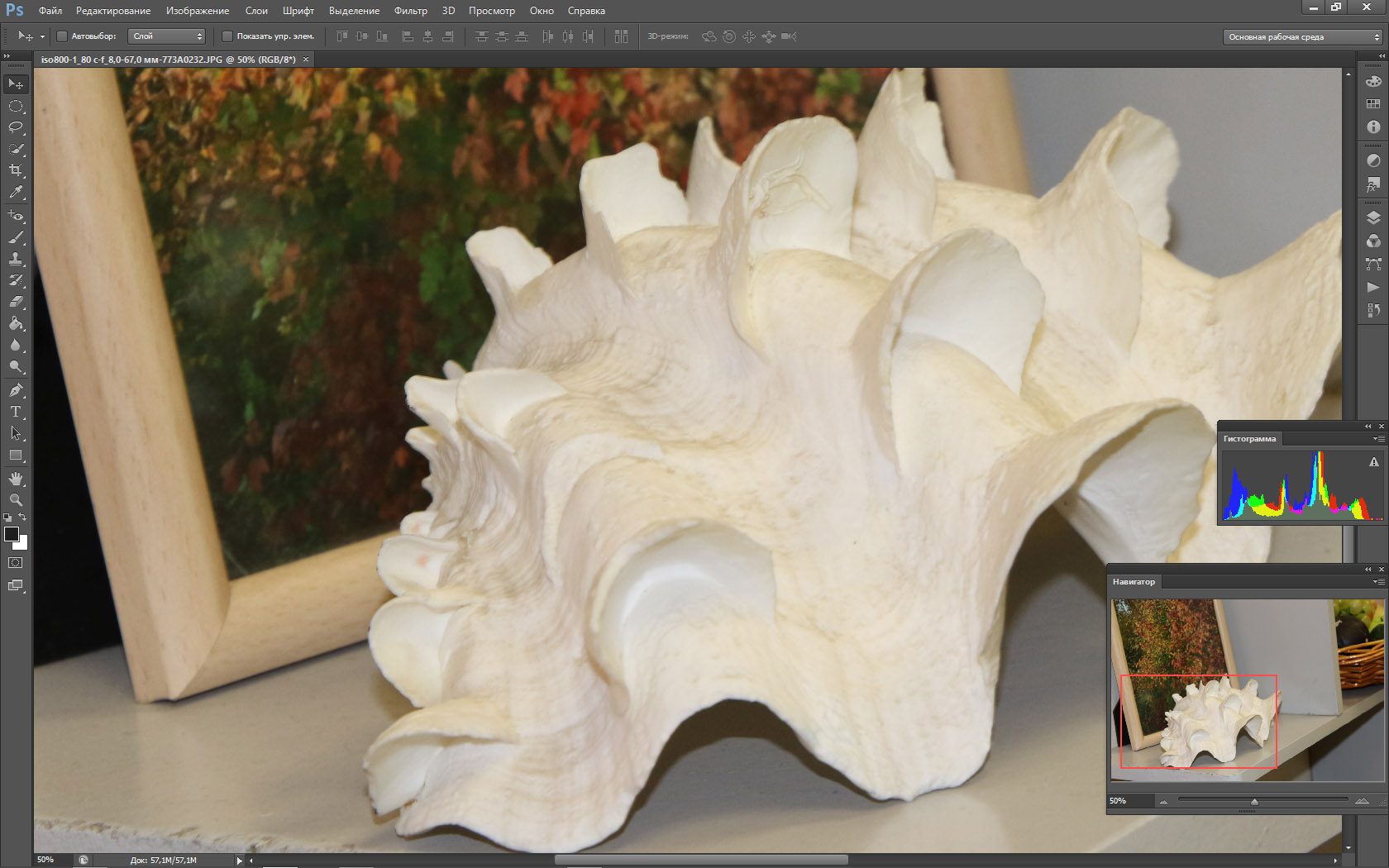Change the screen mode button

tap(16, 585)
